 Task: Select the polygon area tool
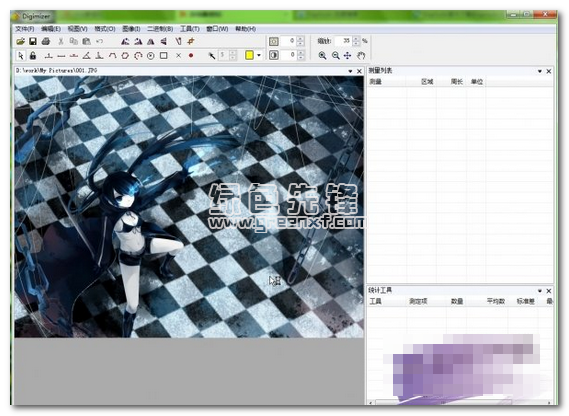(x=125, y=56)
